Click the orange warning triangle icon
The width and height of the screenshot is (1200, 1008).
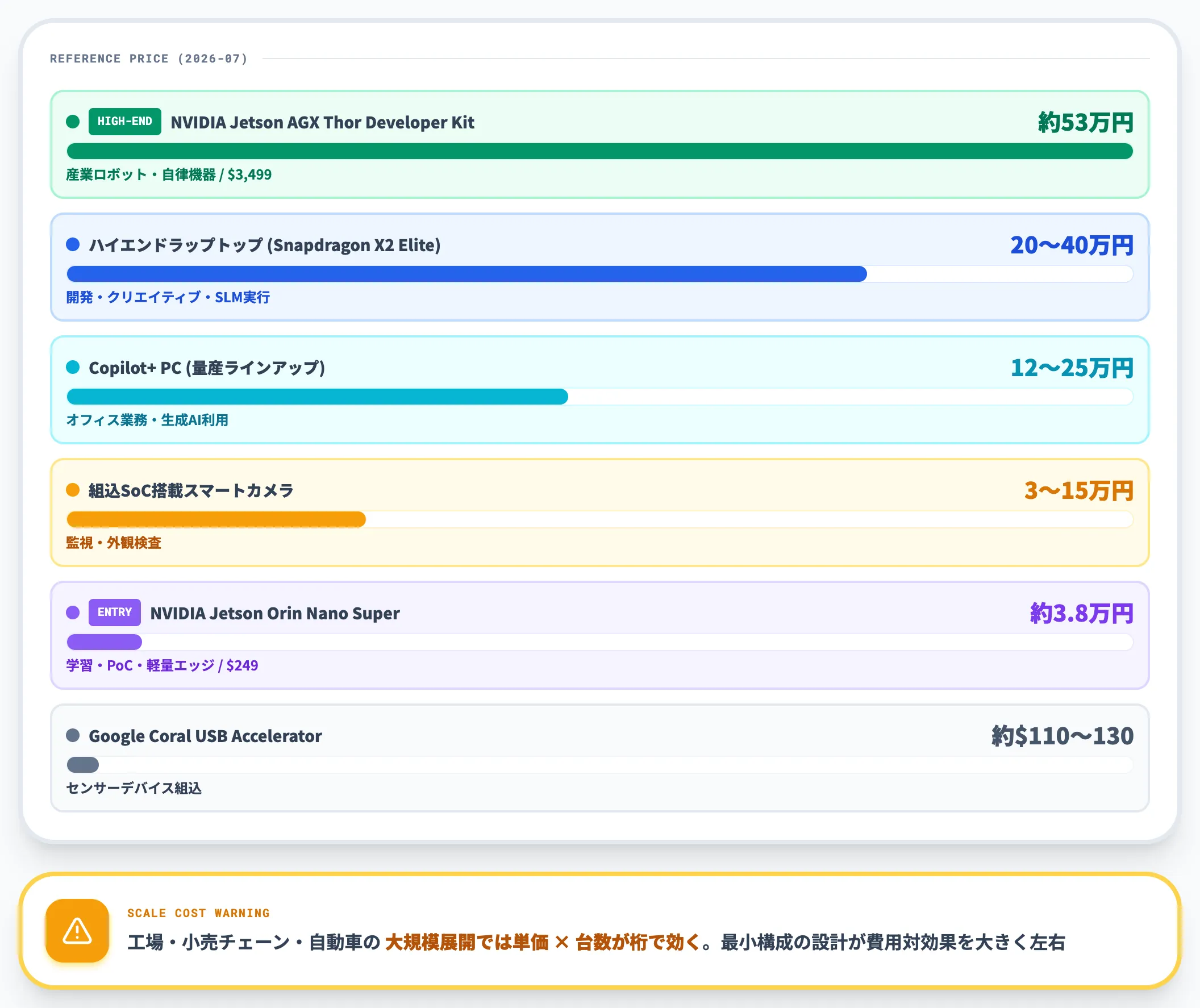click(77, 930)
